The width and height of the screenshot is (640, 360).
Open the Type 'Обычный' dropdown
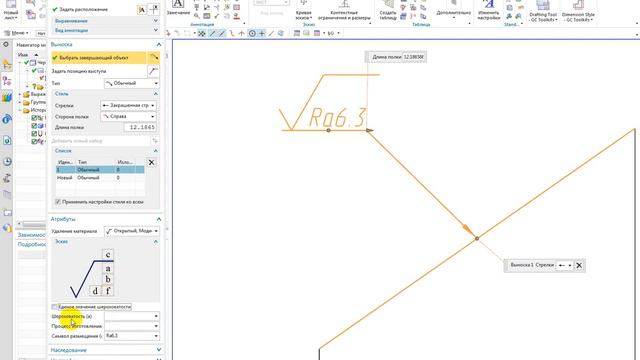pos(132,83)
